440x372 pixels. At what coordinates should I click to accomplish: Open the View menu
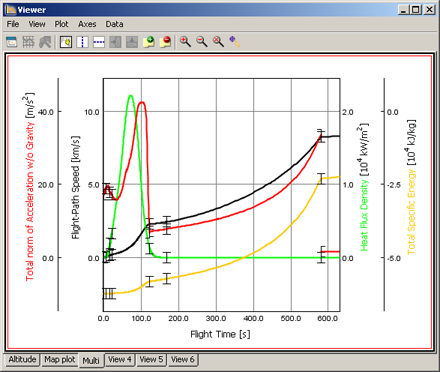pyautogui.click(x=37, y=24)
